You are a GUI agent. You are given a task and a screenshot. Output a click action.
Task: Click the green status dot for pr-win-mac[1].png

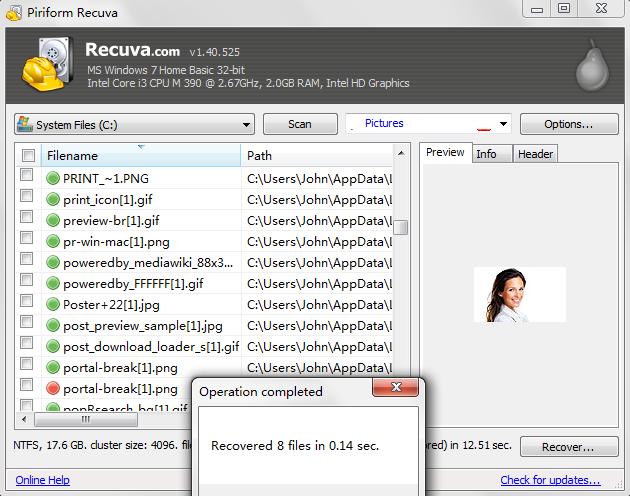click(x=53, y=241)
